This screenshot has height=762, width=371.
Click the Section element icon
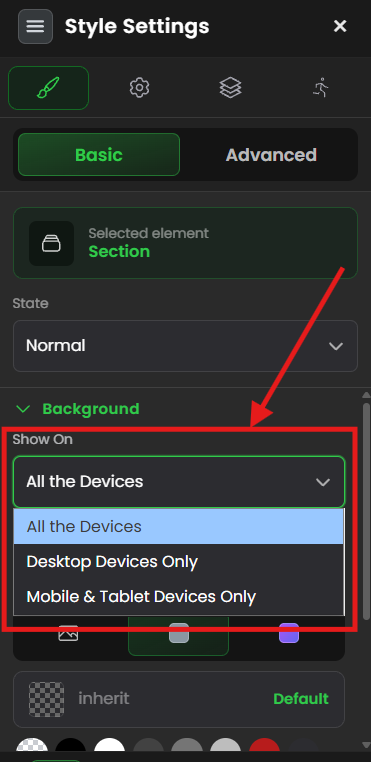click(x=51, y=243)
